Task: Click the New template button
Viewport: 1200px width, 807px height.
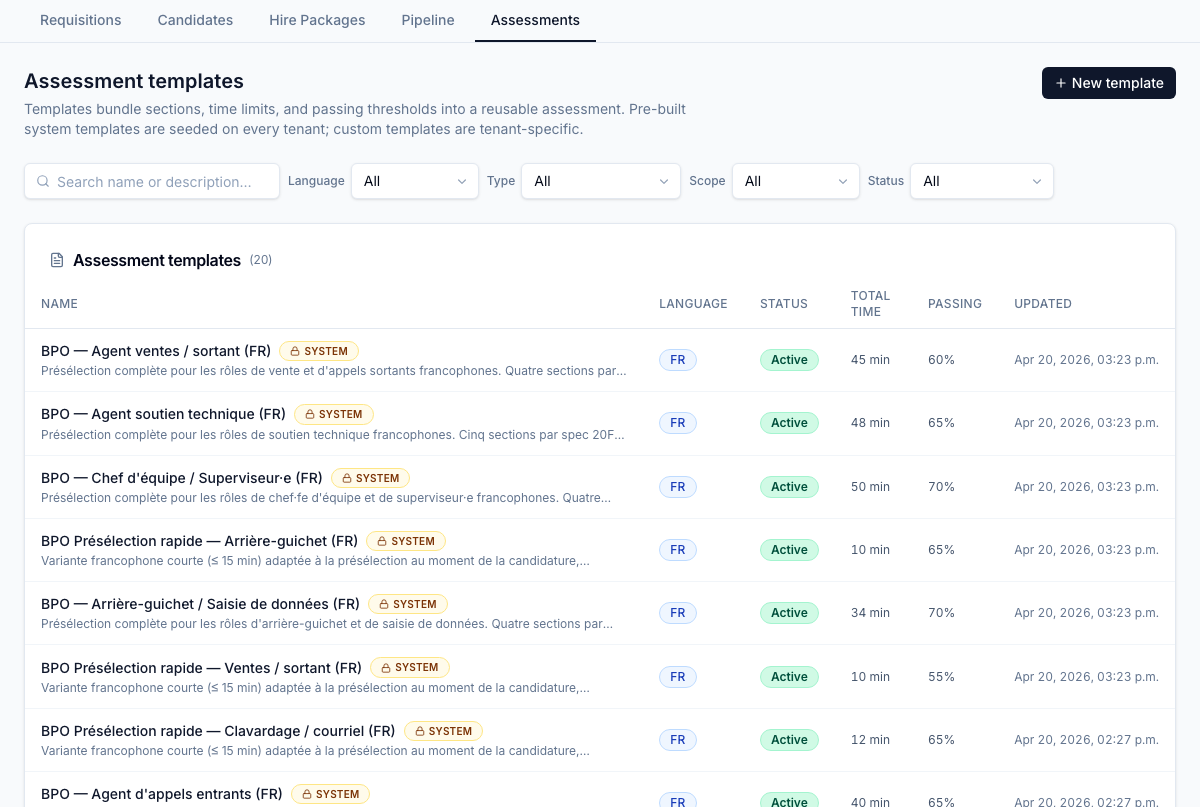Action: click(1109, 83)
